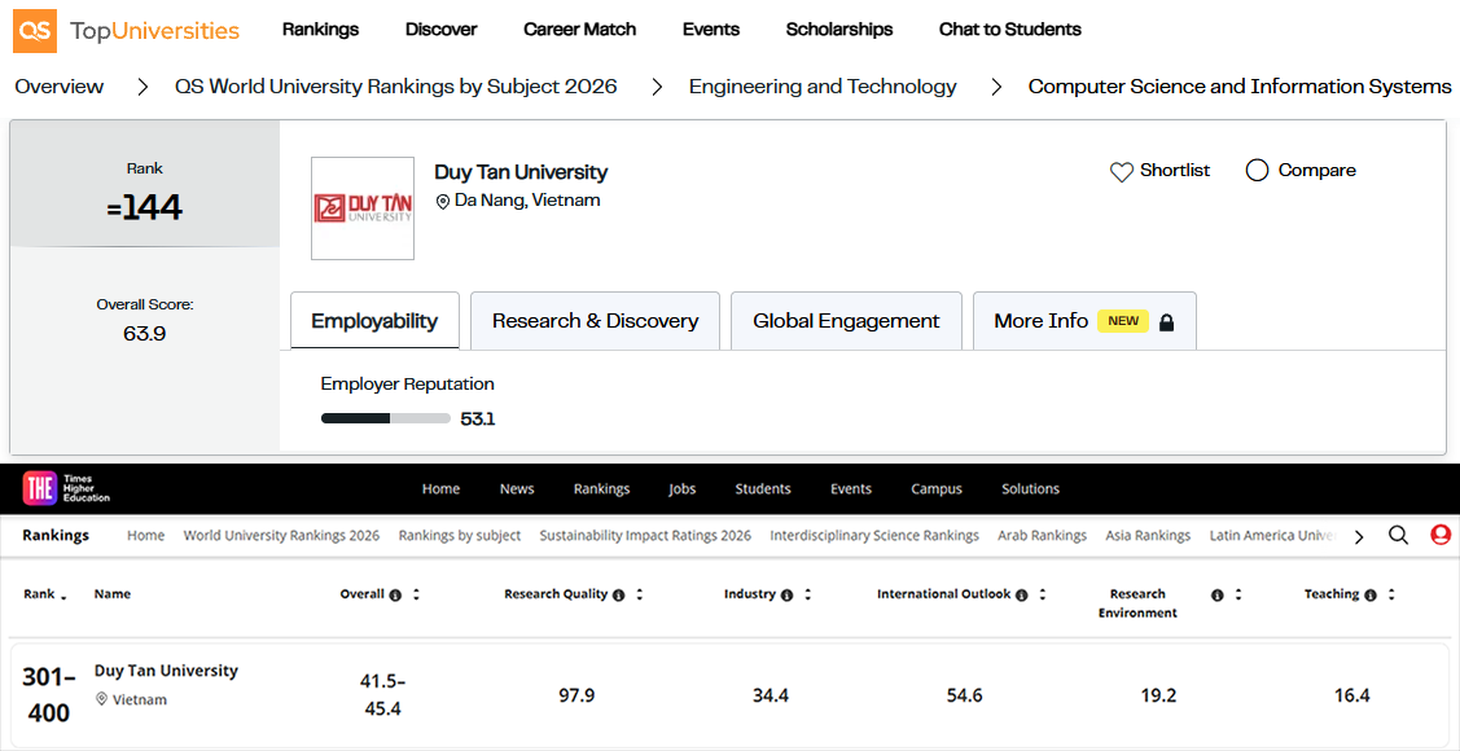
Task: Open Duy Tan University in the THE table
Action: pos(166,671)
